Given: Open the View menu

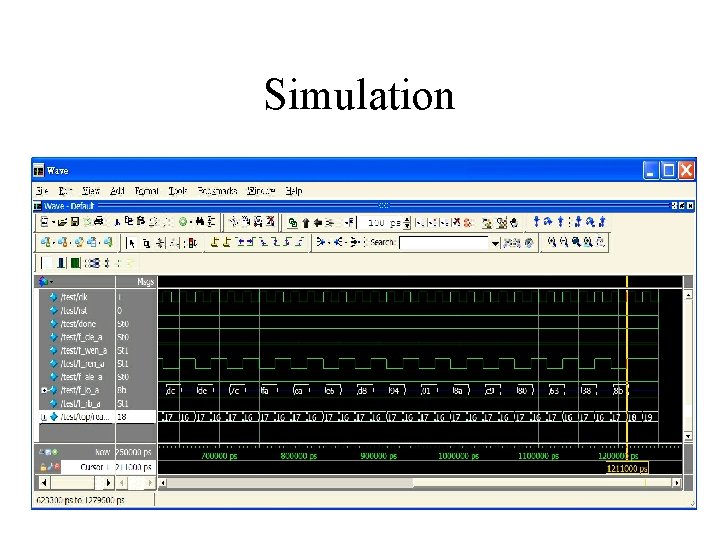Looking at the screenshot, I should [x=90, y=191].
